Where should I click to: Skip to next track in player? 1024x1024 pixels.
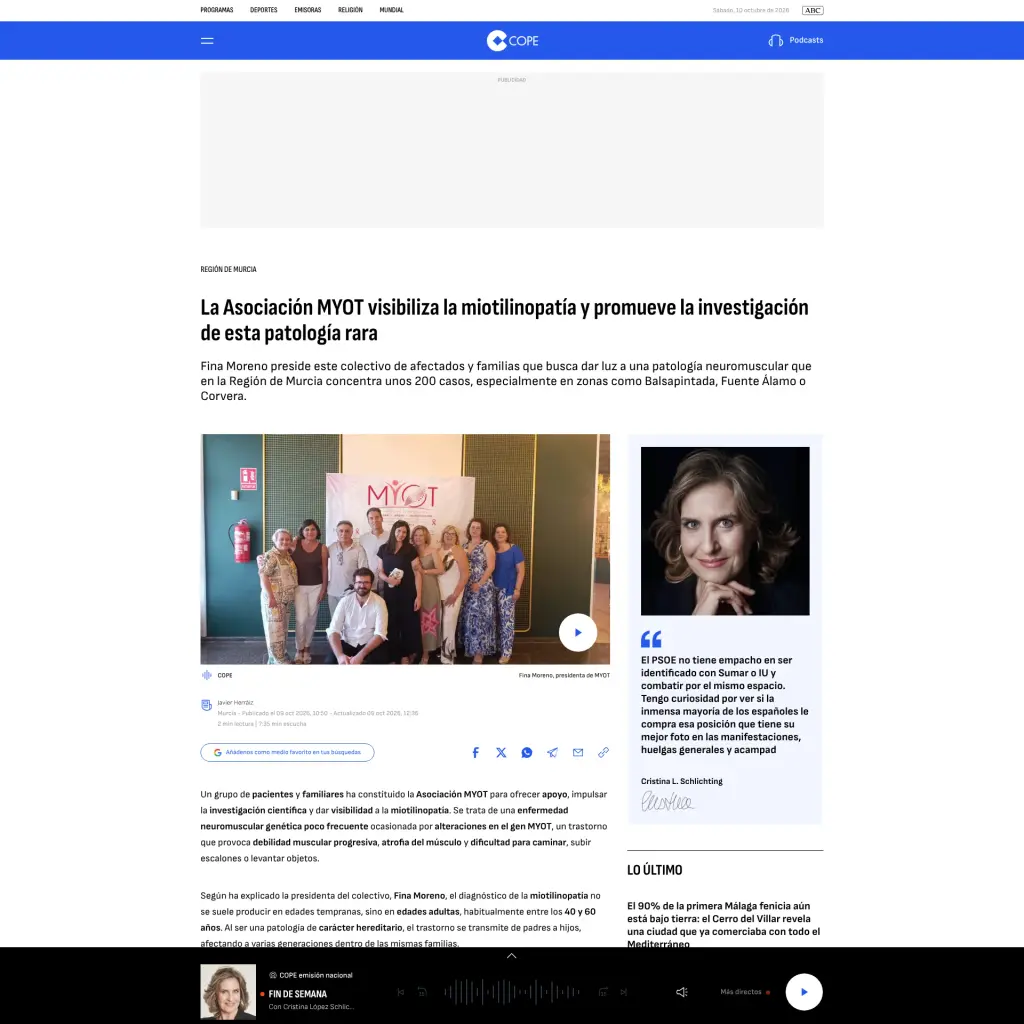pos(624,992)
